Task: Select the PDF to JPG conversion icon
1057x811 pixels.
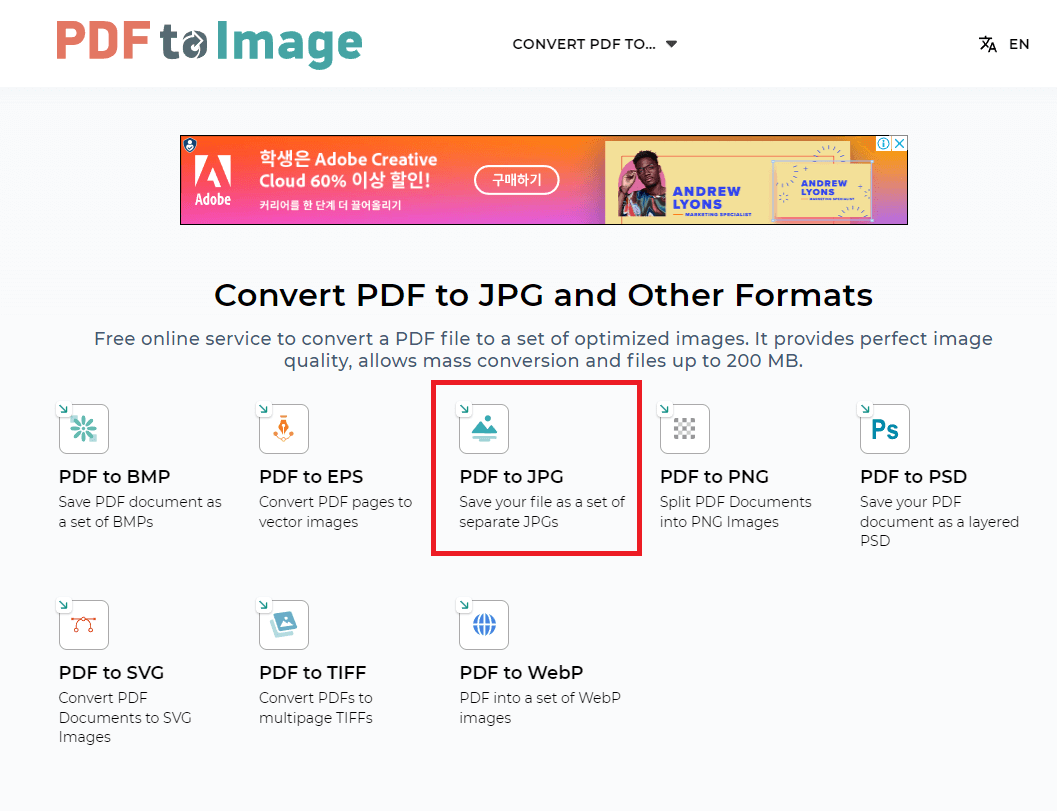Action: coord(483,428)
